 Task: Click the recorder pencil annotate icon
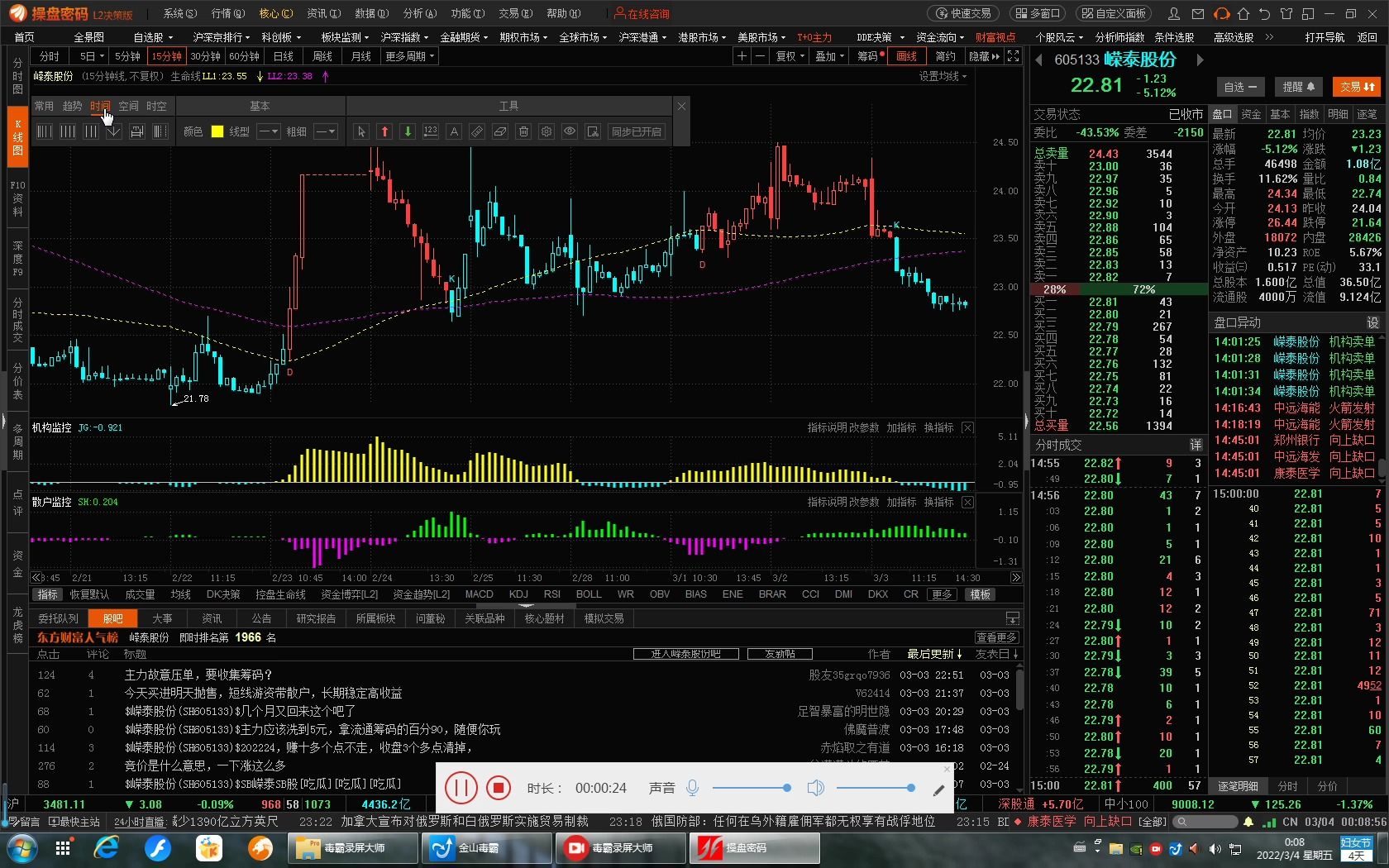(938, 790)
